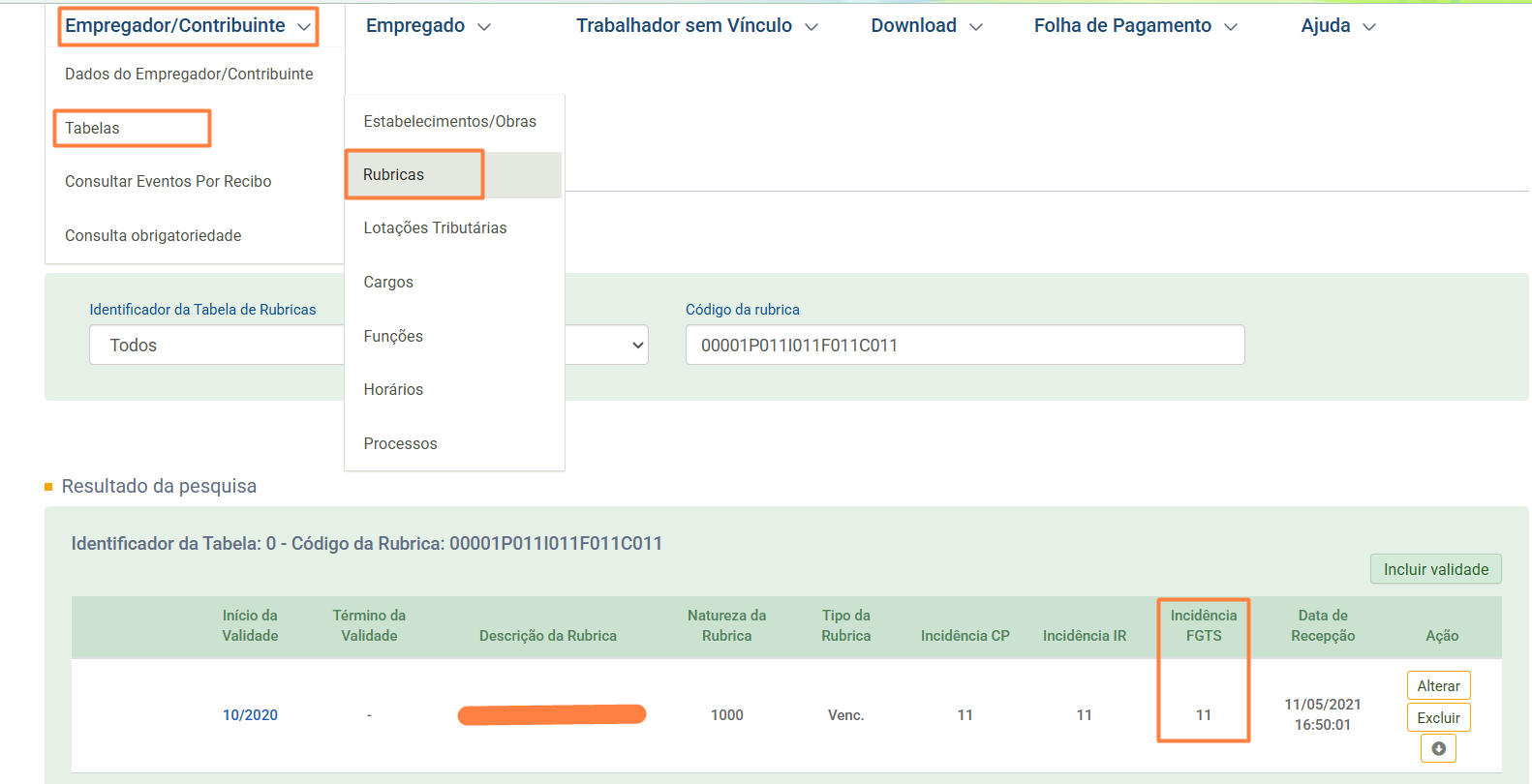Viewport: 1532px width, 784px height.
Task: Choose the Tabelas menu entry
Action: [x=93, y=128]
